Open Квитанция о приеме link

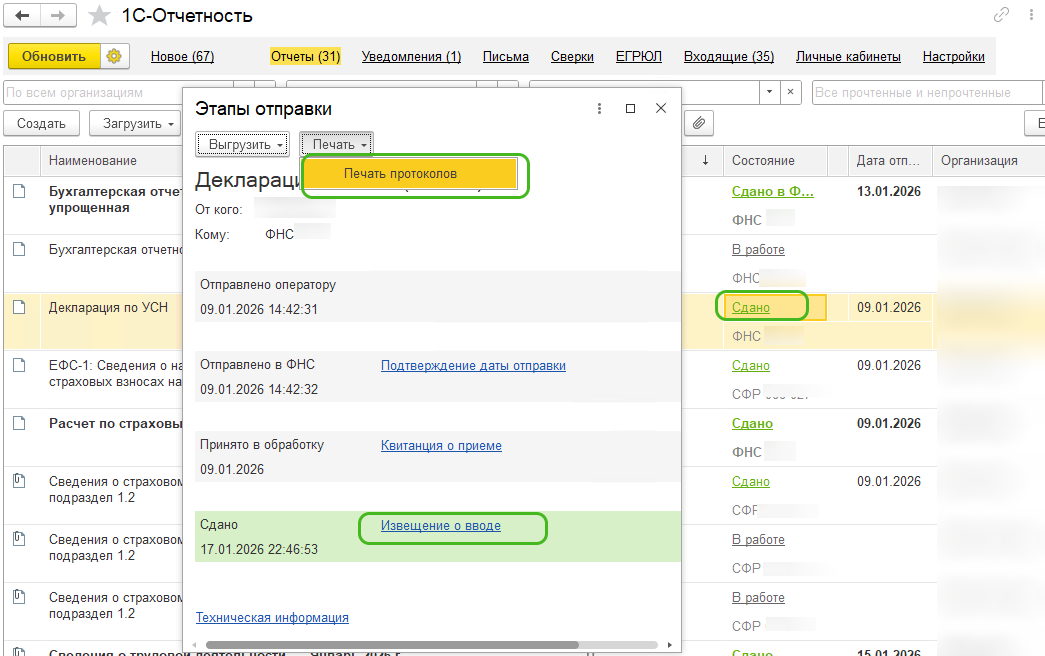pos(441,445)
